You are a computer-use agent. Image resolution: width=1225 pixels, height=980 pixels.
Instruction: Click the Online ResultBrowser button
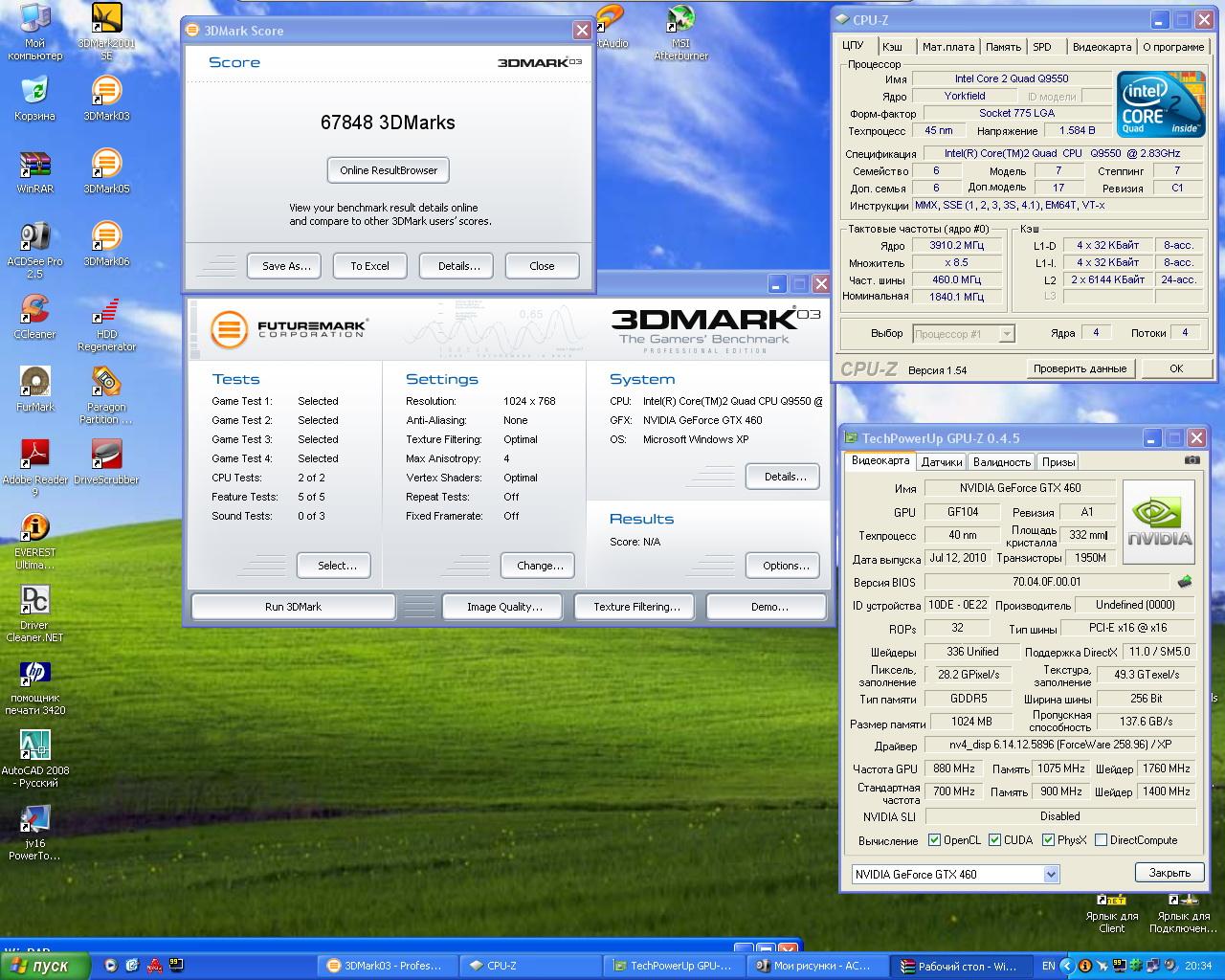pos(388,170)
